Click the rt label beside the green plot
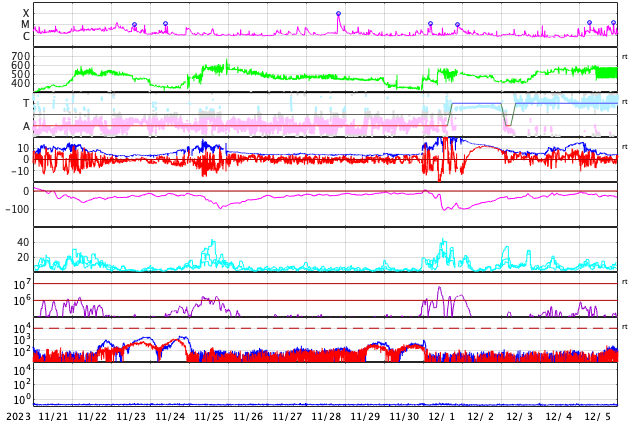The image size is (634, 424). point(624,57)
